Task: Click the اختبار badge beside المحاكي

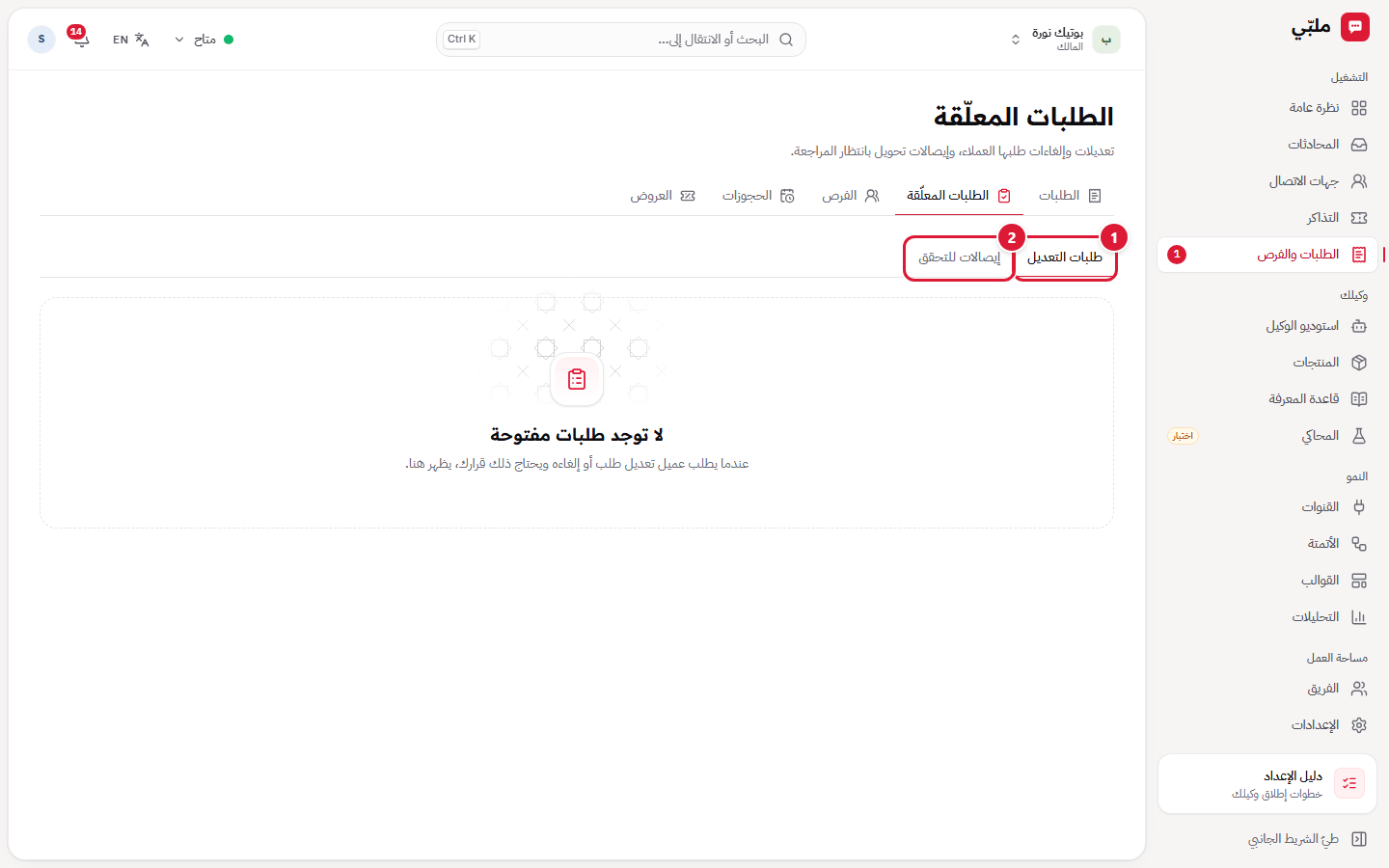Action: [1183, 436]
